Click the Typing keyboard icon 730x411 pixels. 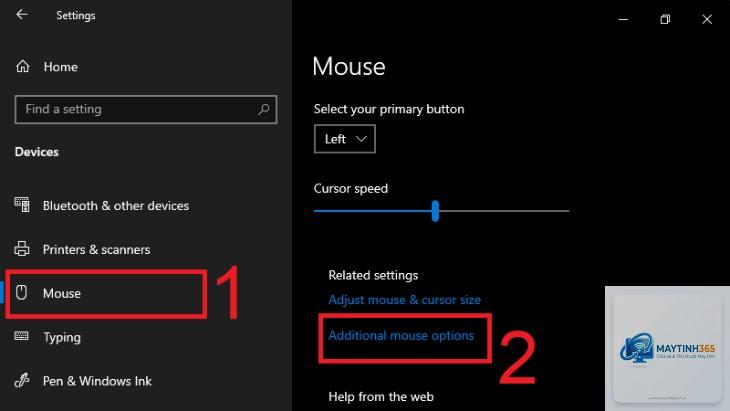(x=21, y=336)
